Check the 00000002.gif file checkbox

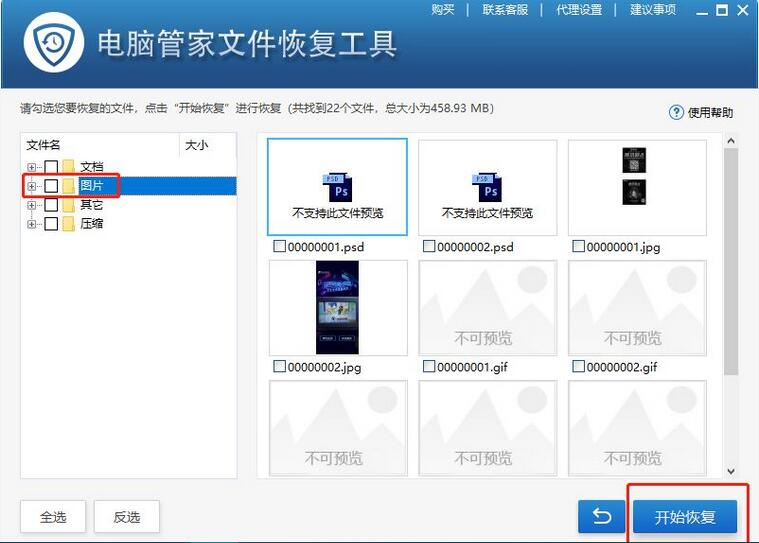pyautogui.click(x=578, y=366)
